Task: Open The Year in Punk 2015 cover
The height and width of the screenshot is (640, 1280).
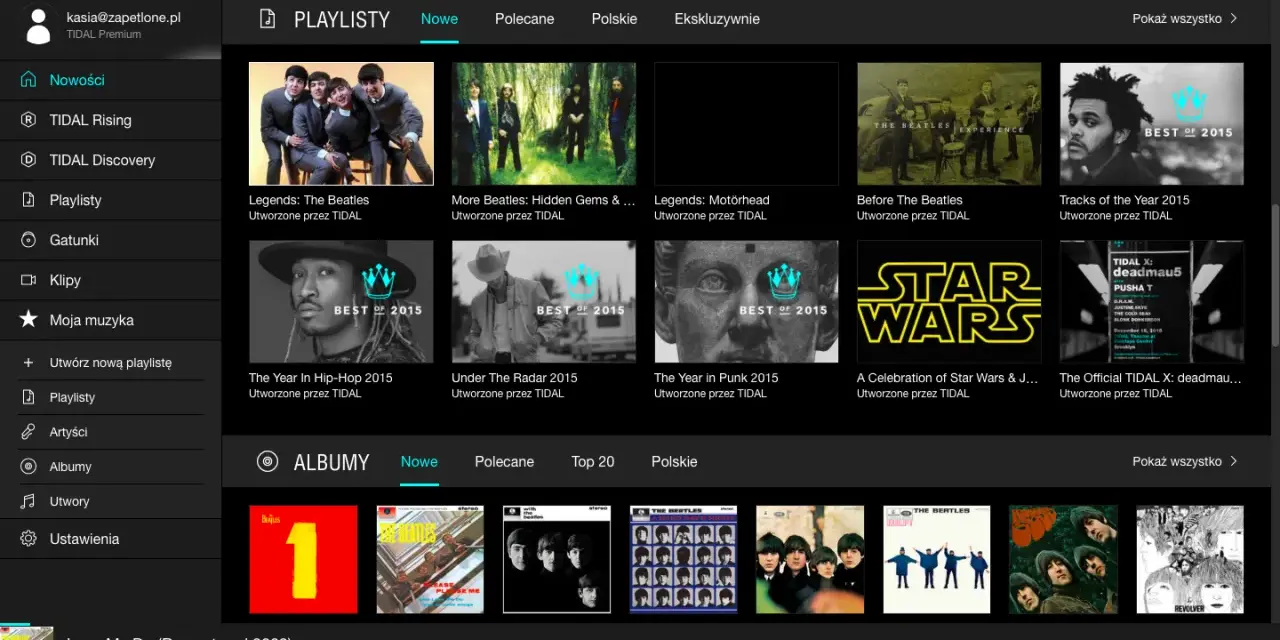Action: [746, 301]
